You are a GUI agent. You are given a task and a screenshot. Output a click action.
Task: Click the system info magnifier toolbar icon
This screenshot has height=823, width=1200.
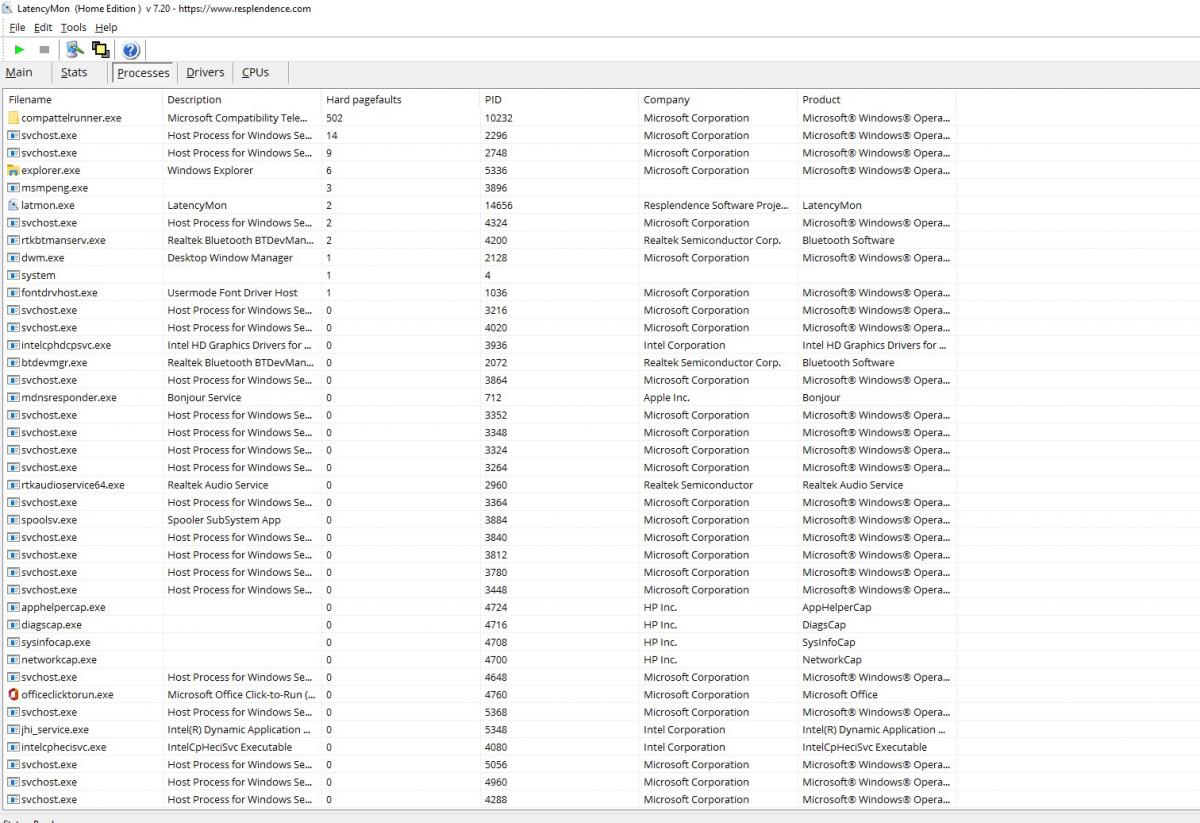(74, 49)
